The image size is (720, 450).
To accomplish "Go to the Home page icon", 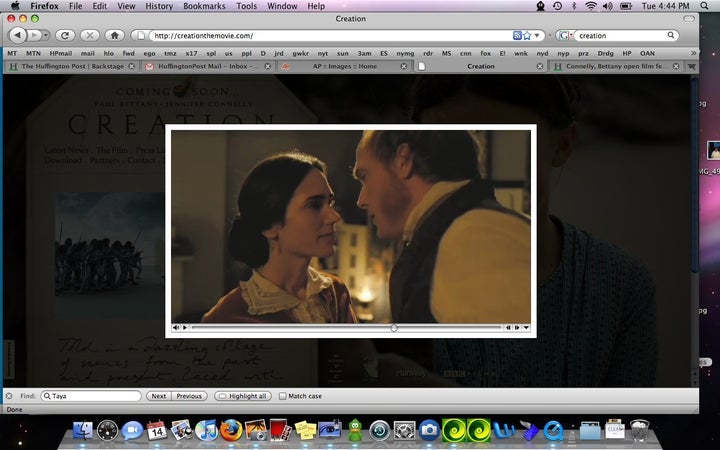I will (x=115, y=35).
